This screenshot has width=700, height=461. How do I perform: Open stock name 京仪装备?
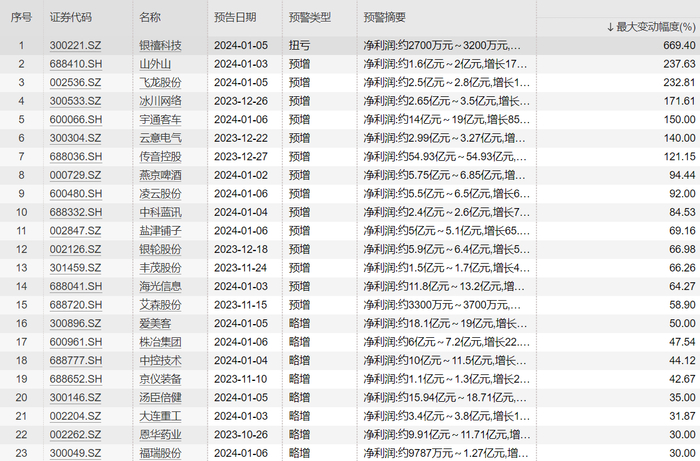(x=161, y=379)
